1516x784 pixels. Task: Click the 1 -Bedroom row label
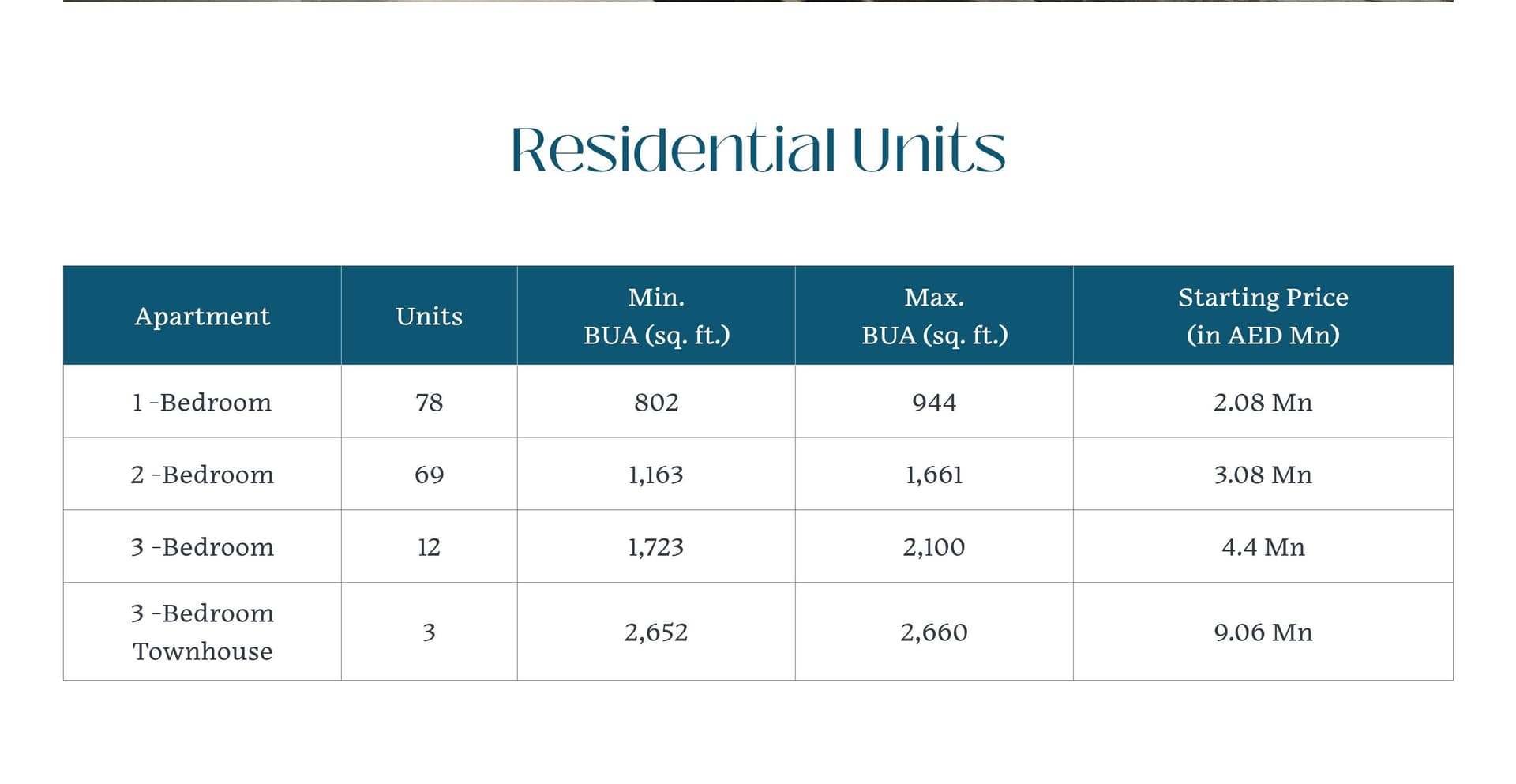pyautogui.click(x=202, y=402)
